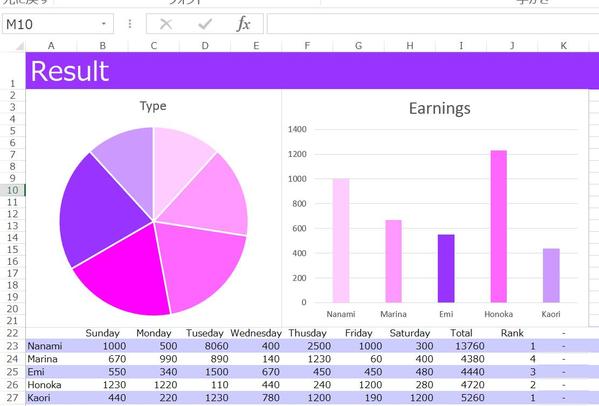
Task: Select the Nanami name cell
Action: click(51, 346)
